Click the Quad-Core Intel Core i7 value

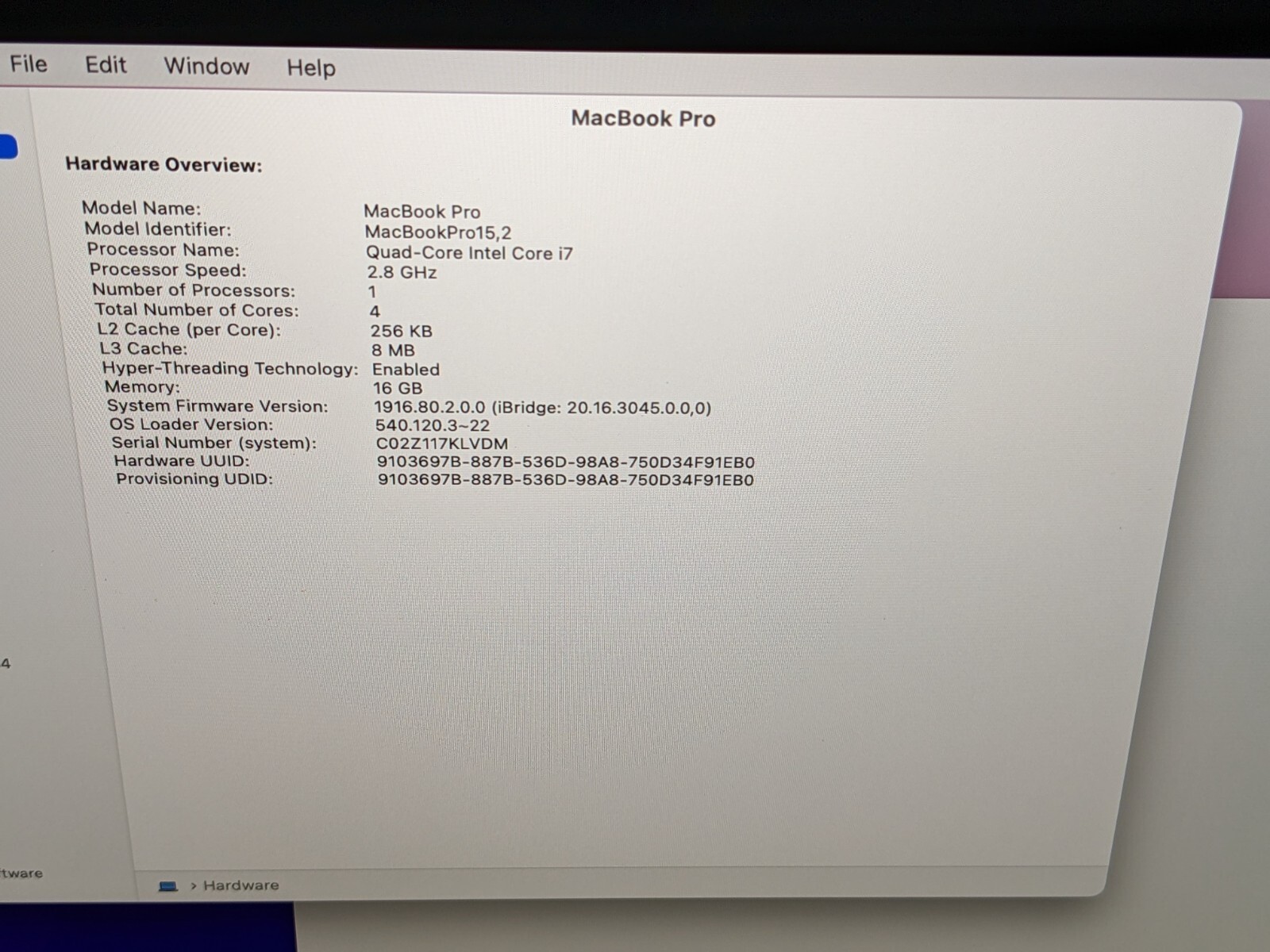point(469,253)
